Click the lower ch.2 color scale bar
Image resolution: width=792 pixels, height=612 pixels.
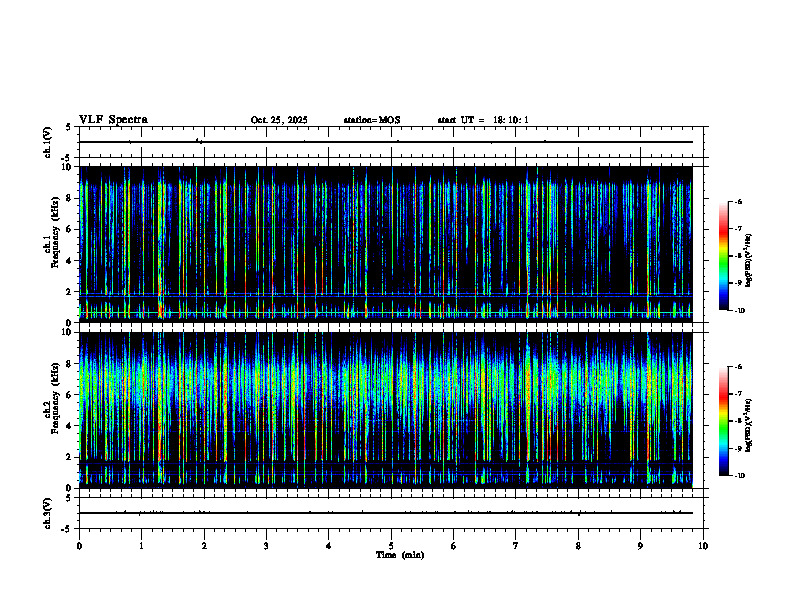(x=723, y=421)
